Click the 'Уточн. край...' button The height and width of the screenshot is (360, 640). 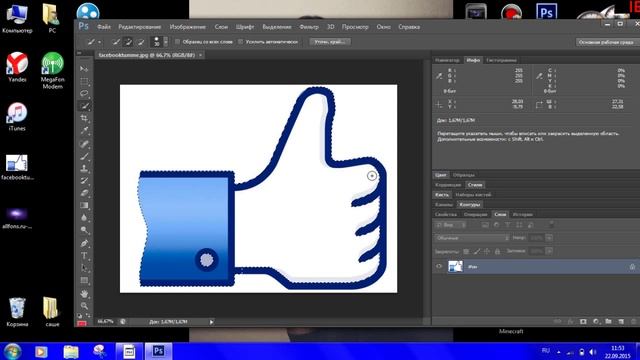[x=330, y=42]
